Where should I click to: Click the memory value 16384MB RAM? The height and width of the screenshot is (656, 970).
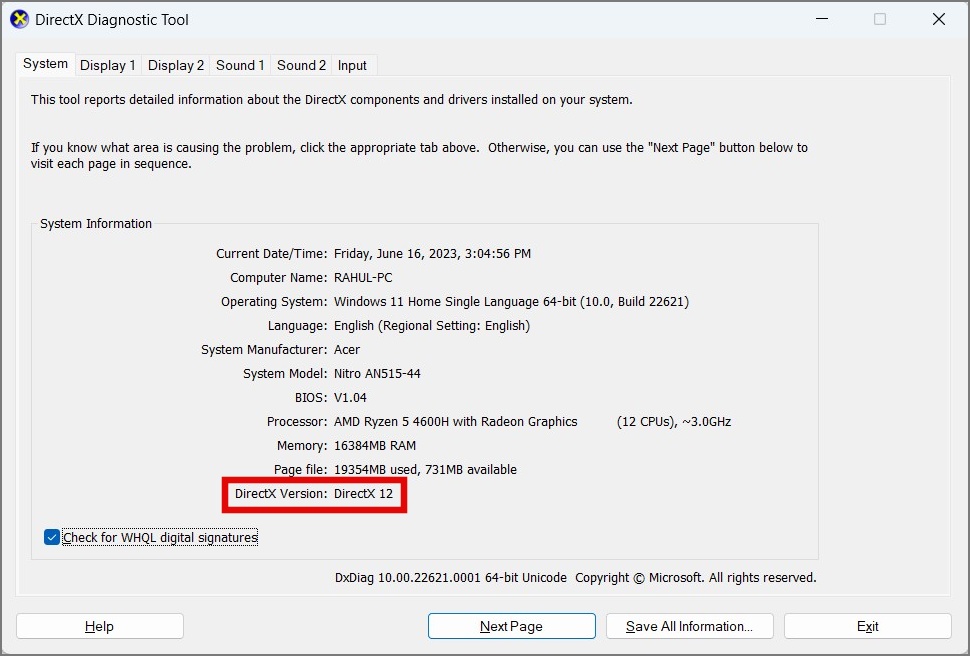[375, 446]
